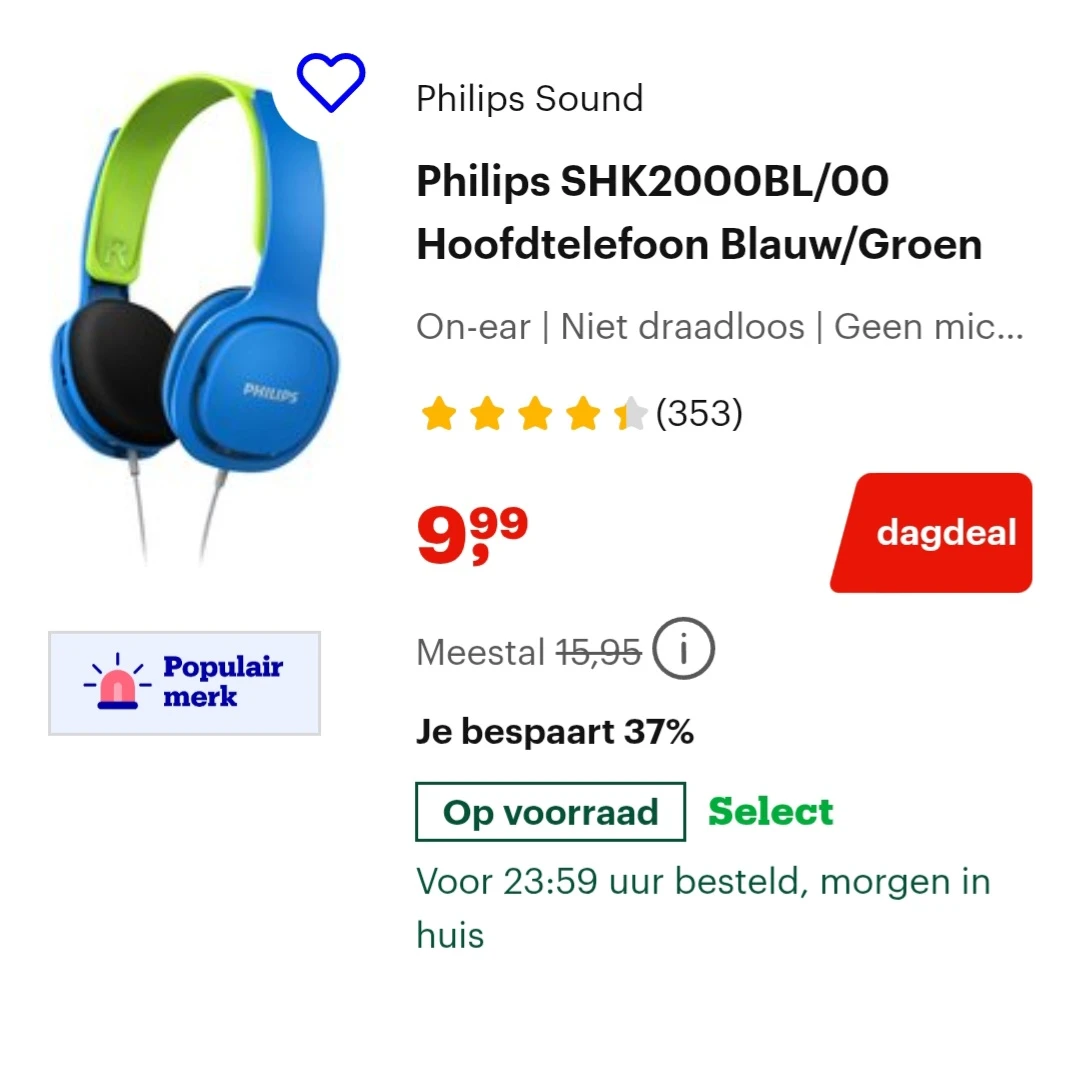Click the Populair merk text label
This screenshot has width=1076, height=1074.
click(x=223, y=681)
